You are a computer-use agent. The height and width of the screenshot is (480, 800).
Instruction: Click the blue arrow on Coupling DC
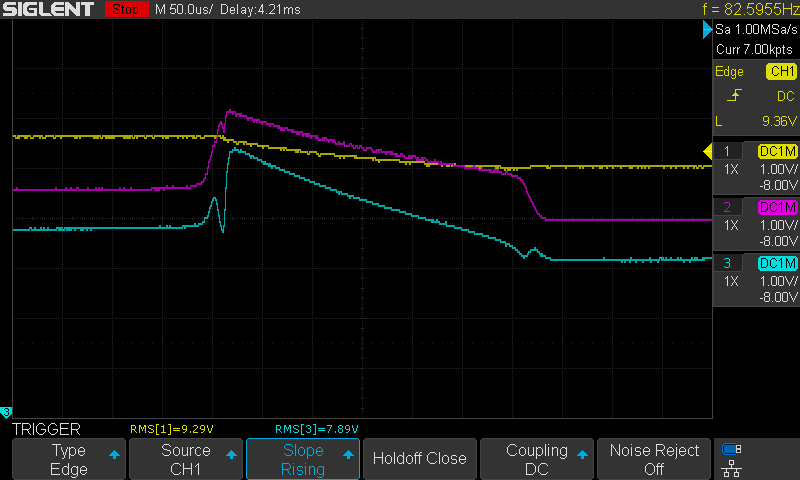(582, 454)
